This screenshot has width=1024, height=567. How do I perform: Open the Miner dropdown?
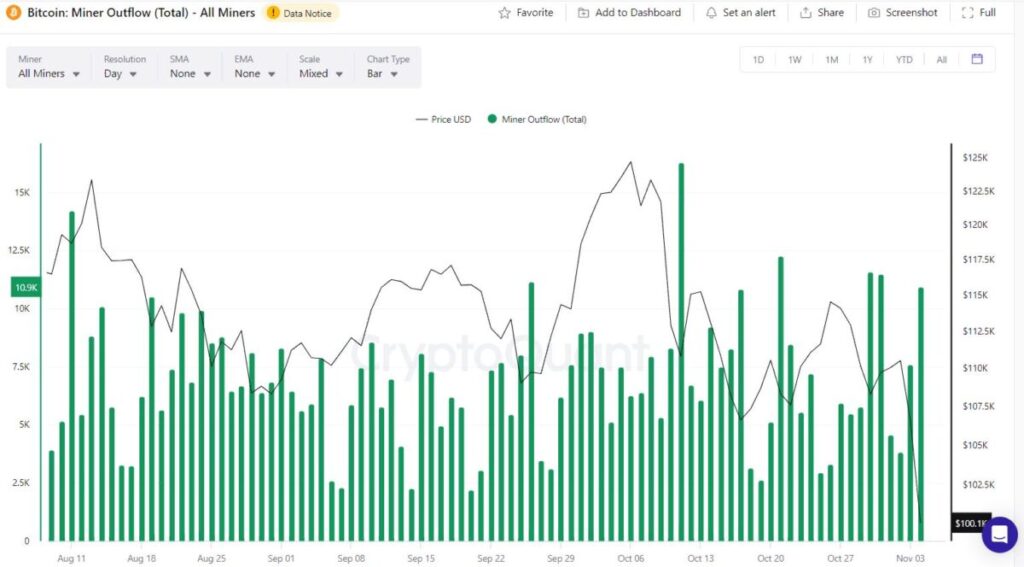(48, 73)
